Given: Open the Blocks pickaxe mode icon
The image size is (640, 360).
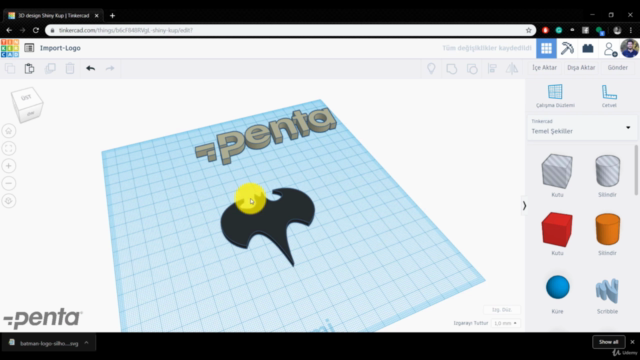Looking at the screenshot, I should tap(567, 48).
